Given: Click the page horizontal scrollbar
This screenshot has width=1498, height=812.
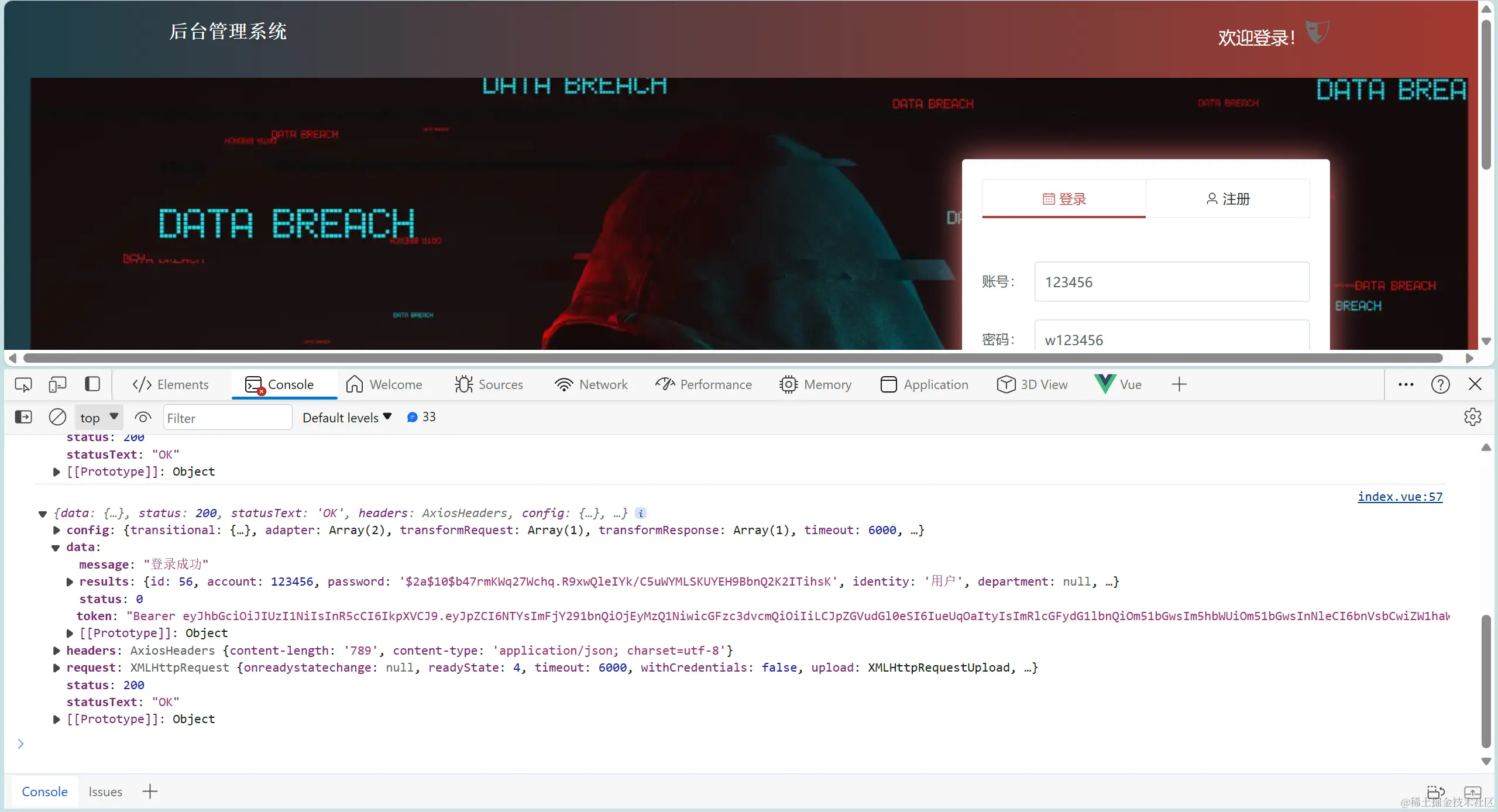Looking at the screenshot, I should [x=731, y=358].
